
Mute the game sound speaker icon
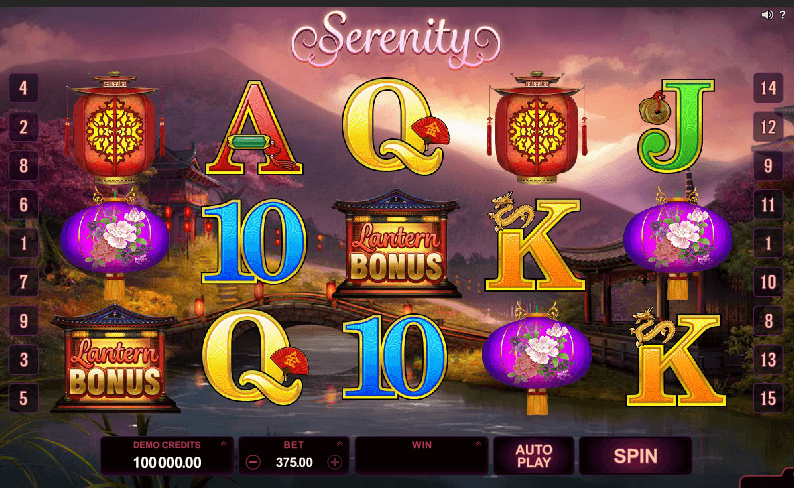pyautogui.click(x=767, y=15)
